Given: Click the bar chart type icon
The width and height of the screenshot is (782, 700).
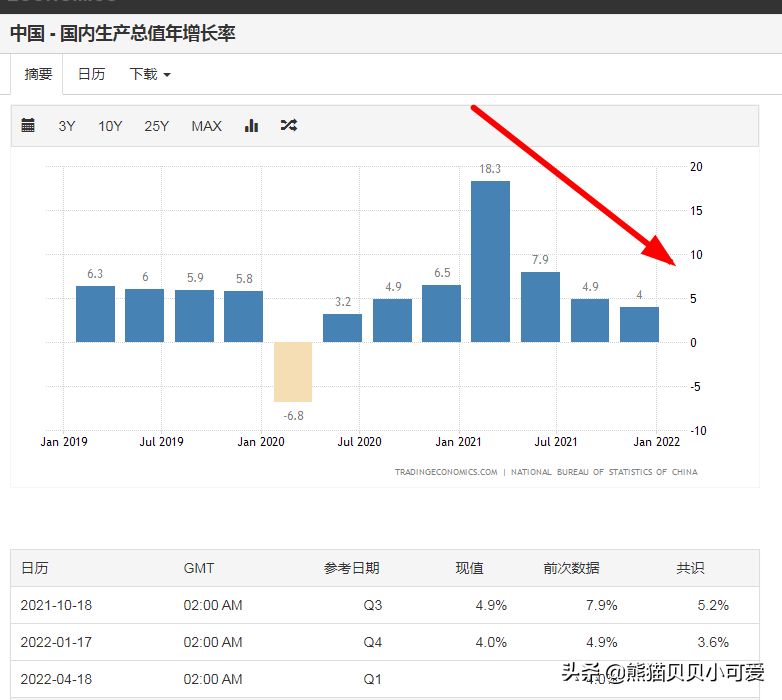Looking at the screenshot, I should coord(251,126).
